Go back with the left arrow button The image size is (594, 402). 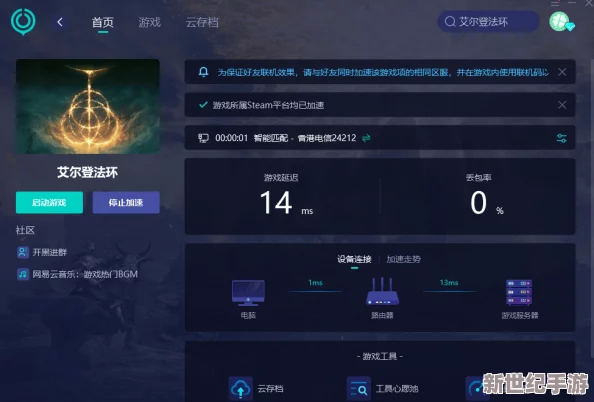pos(60,22)
